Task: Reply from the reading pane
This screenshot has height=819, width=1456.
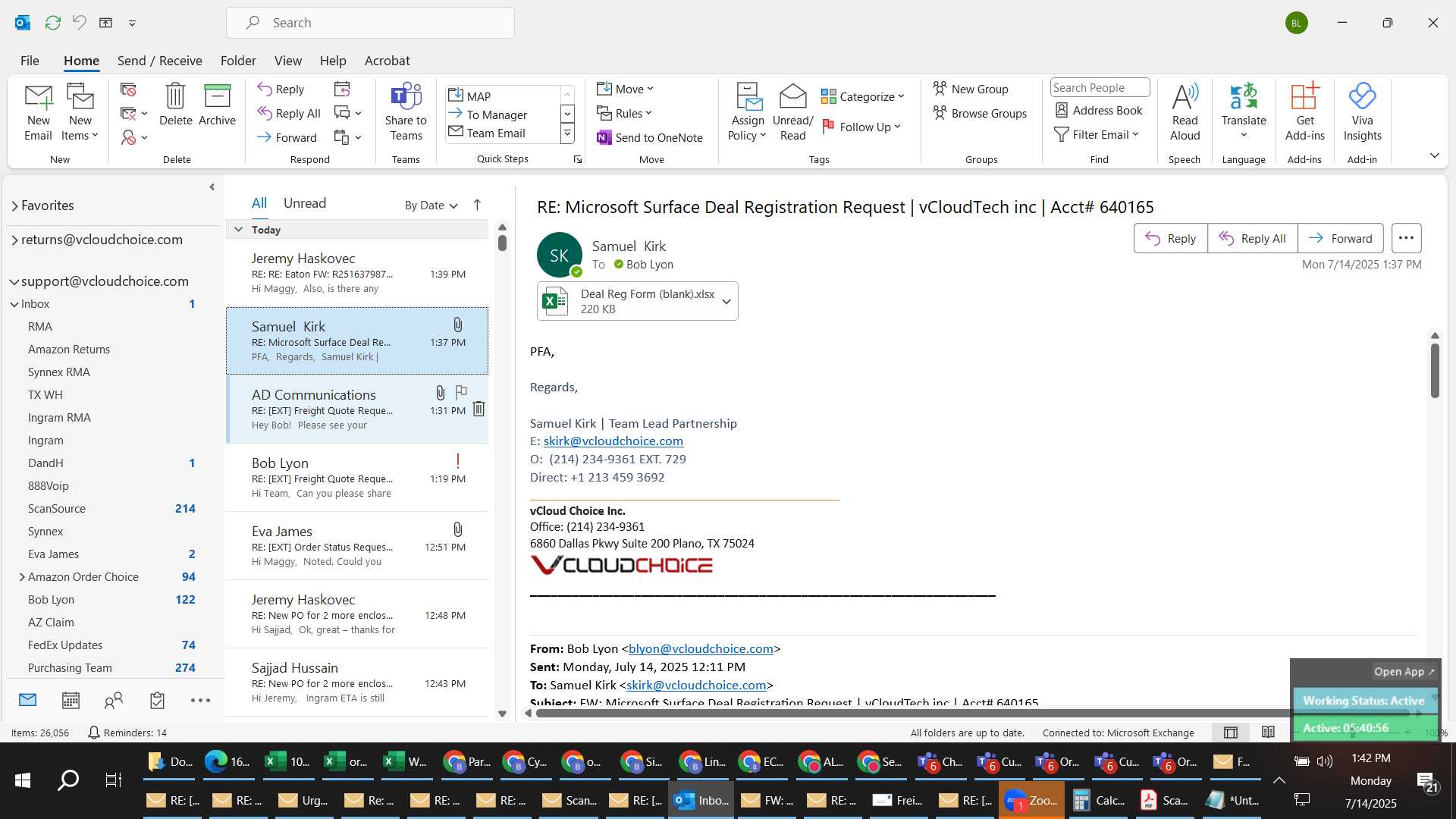Action: [1170, 238]
